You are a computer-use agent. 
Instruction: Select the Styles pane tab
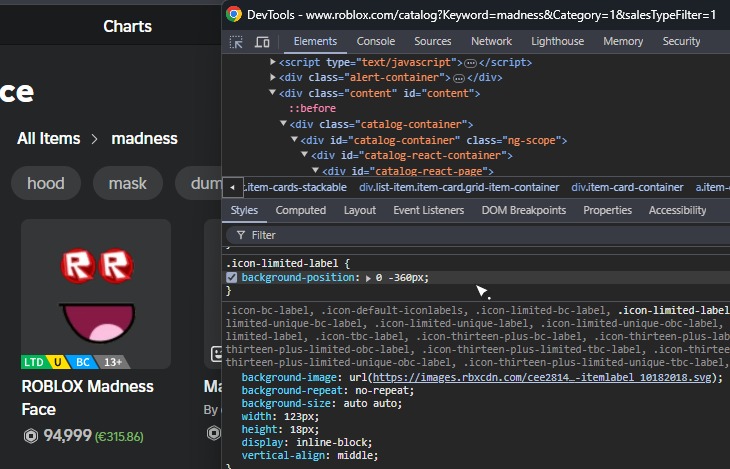coord(244,211)
